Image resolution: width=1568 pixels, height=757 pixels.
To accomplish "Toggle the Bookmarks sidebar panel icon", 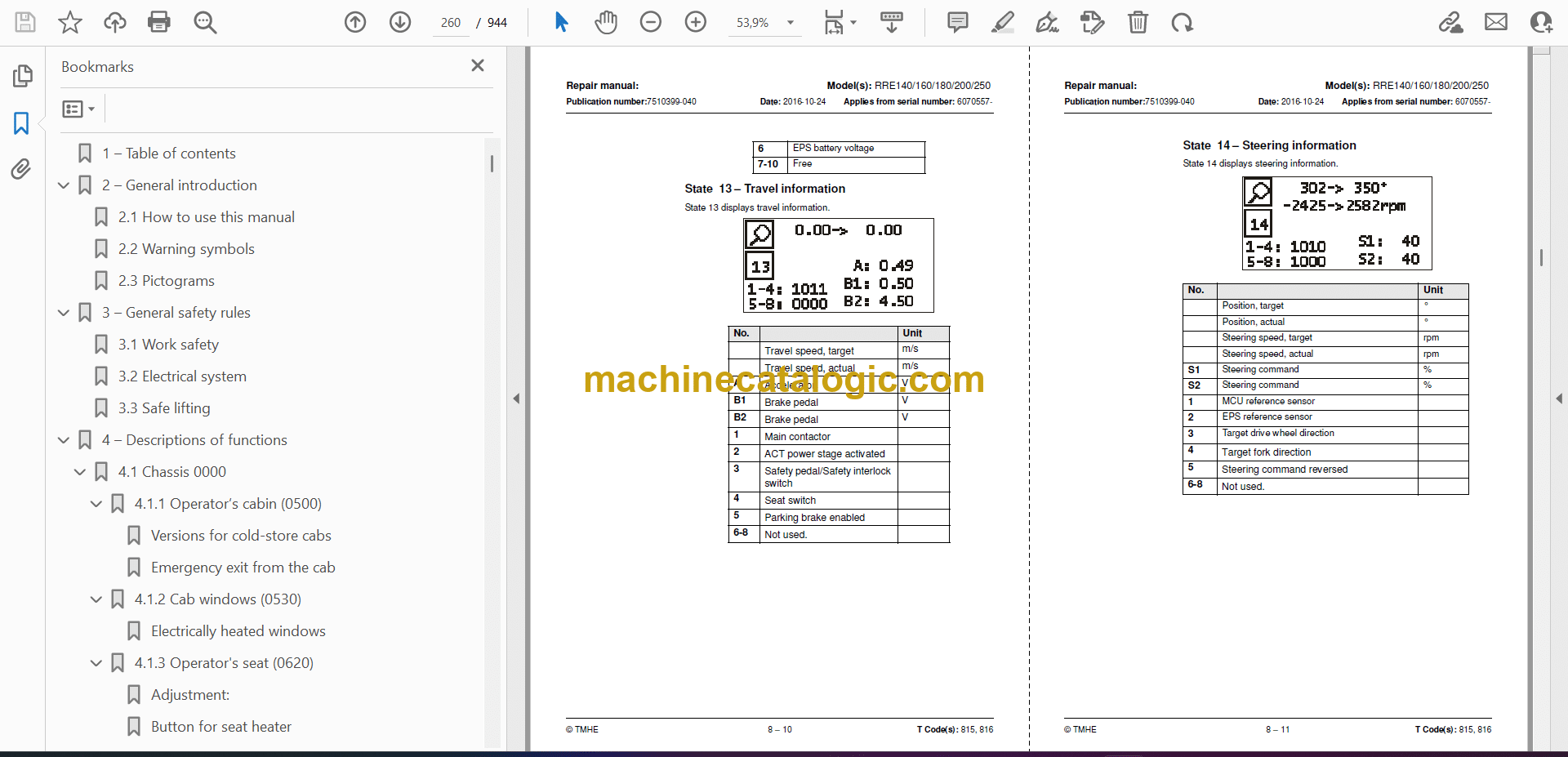I will 22,123.
